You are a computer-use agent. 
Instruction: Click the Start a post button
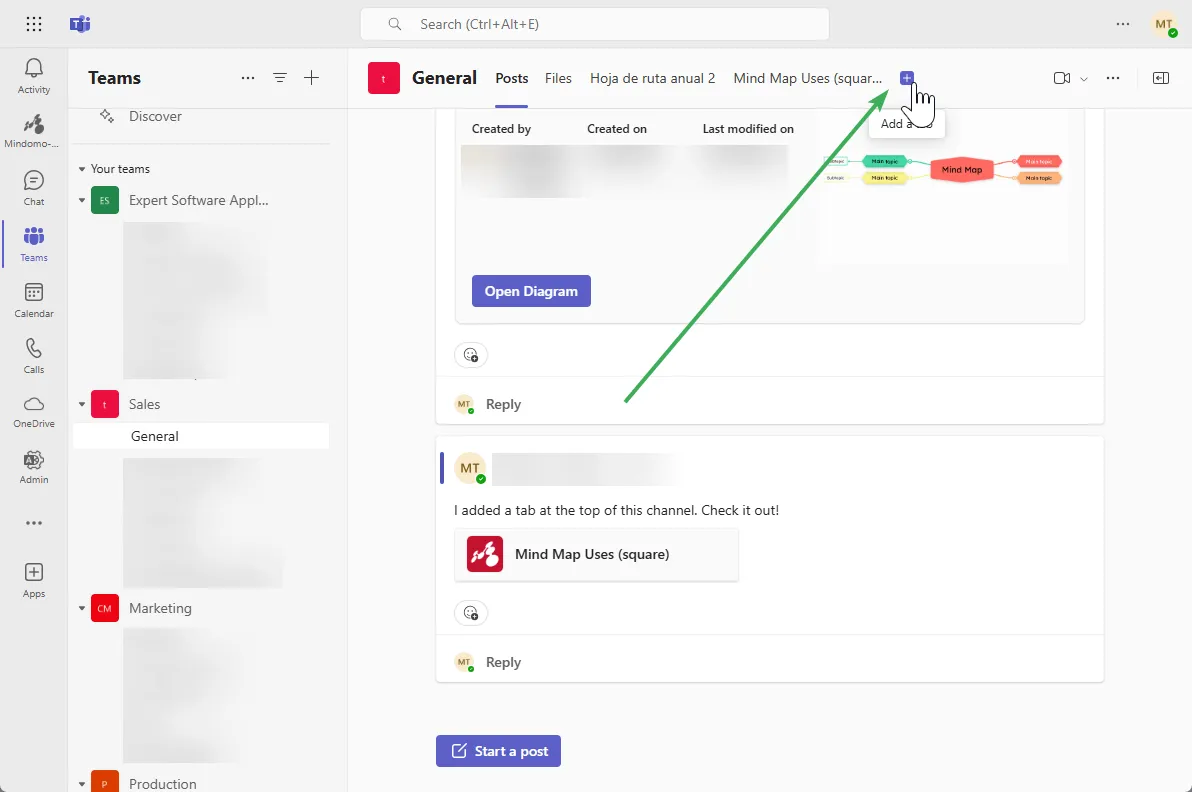coord(498,751)
